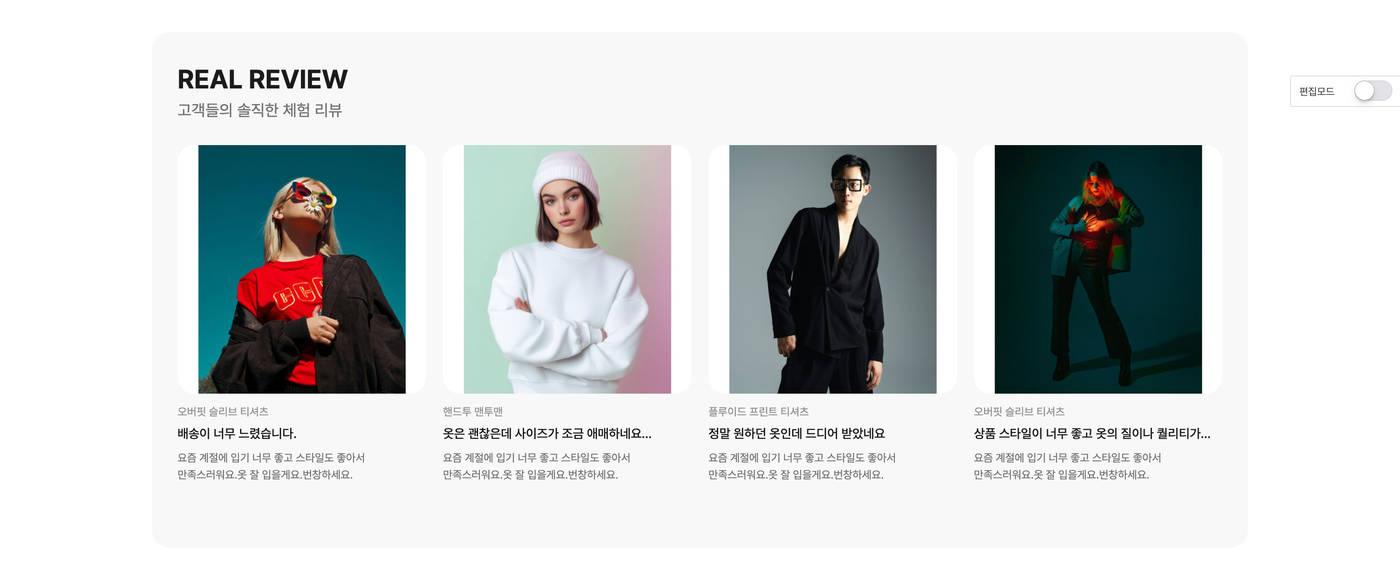1400x570 pixels.
Task: Open the blonde woman in red shirt photo
Action: [302, 269]
